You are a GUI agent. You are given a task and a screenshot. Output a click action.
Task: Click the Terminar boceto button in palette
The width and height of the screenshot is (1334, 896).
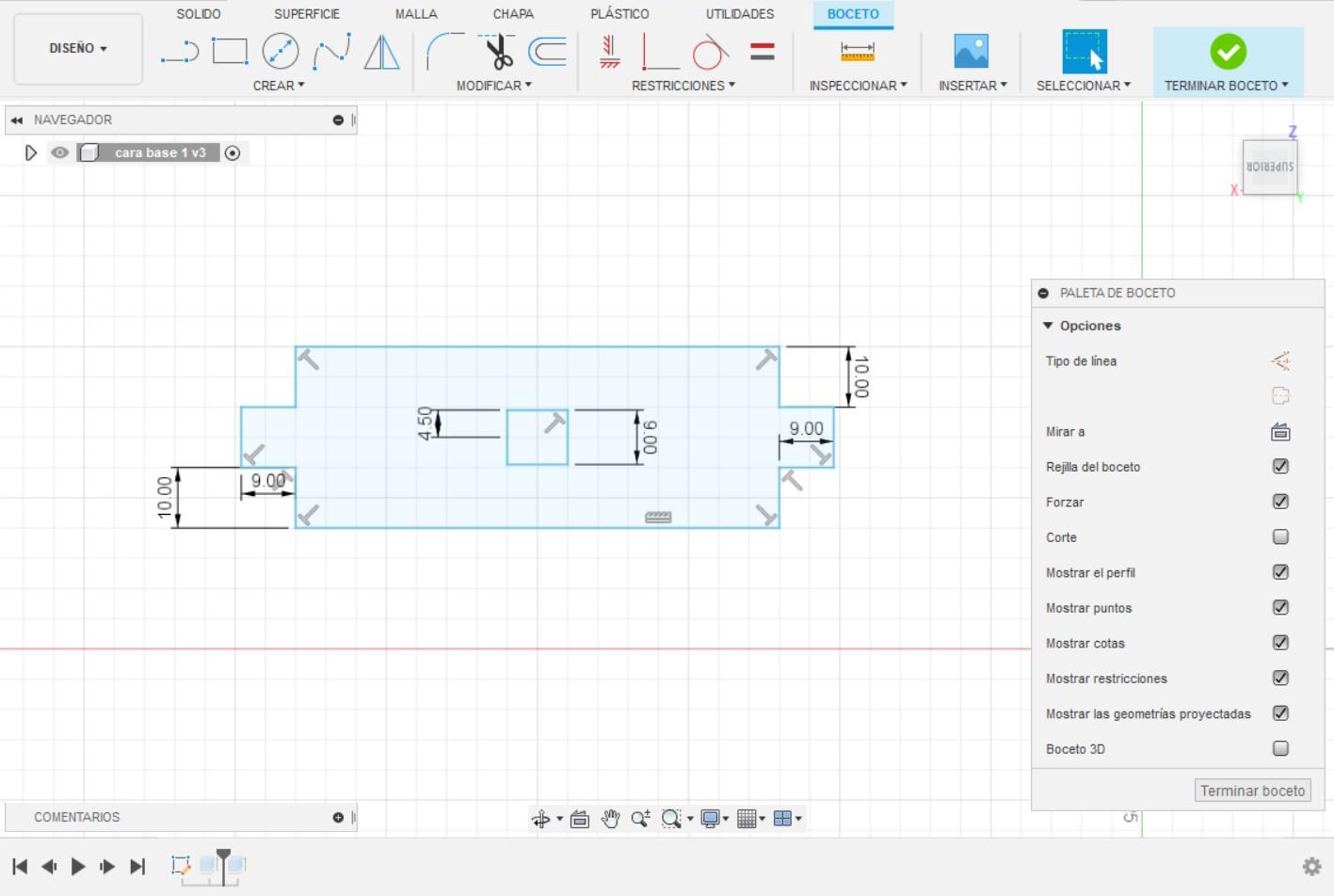click(1252, 791)
